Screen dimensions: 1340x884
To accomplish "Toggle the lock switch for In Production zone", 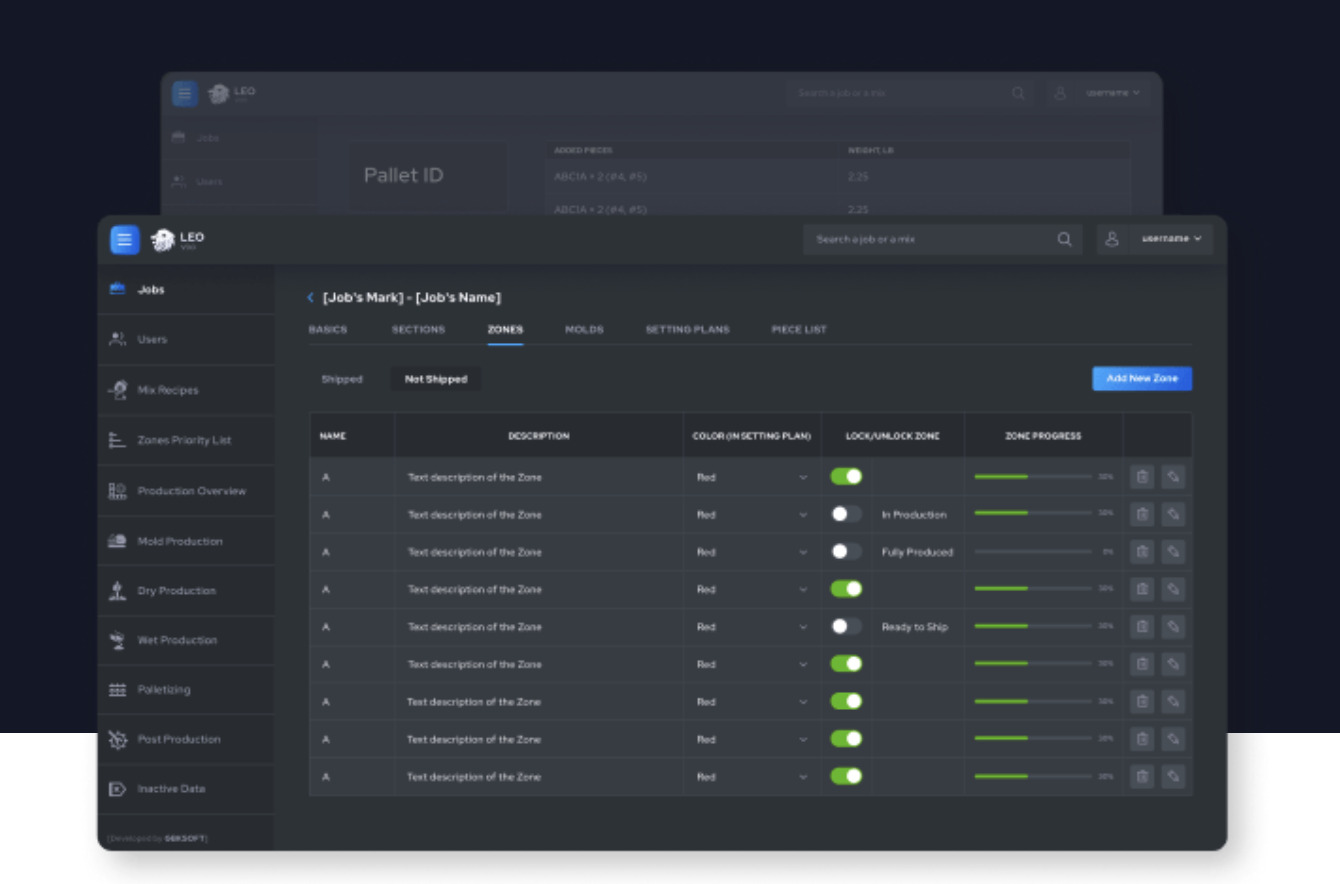I will click(x=846, y=514).
